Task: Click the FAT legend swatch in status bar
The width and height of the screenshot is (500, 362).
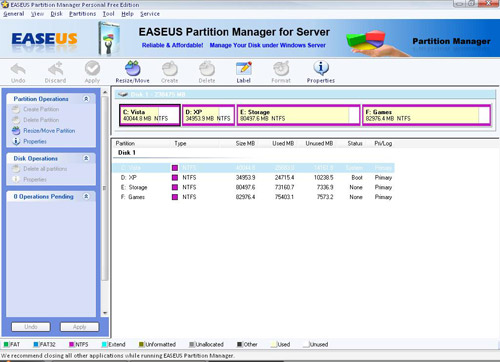Action: click(x=6, y=344)
